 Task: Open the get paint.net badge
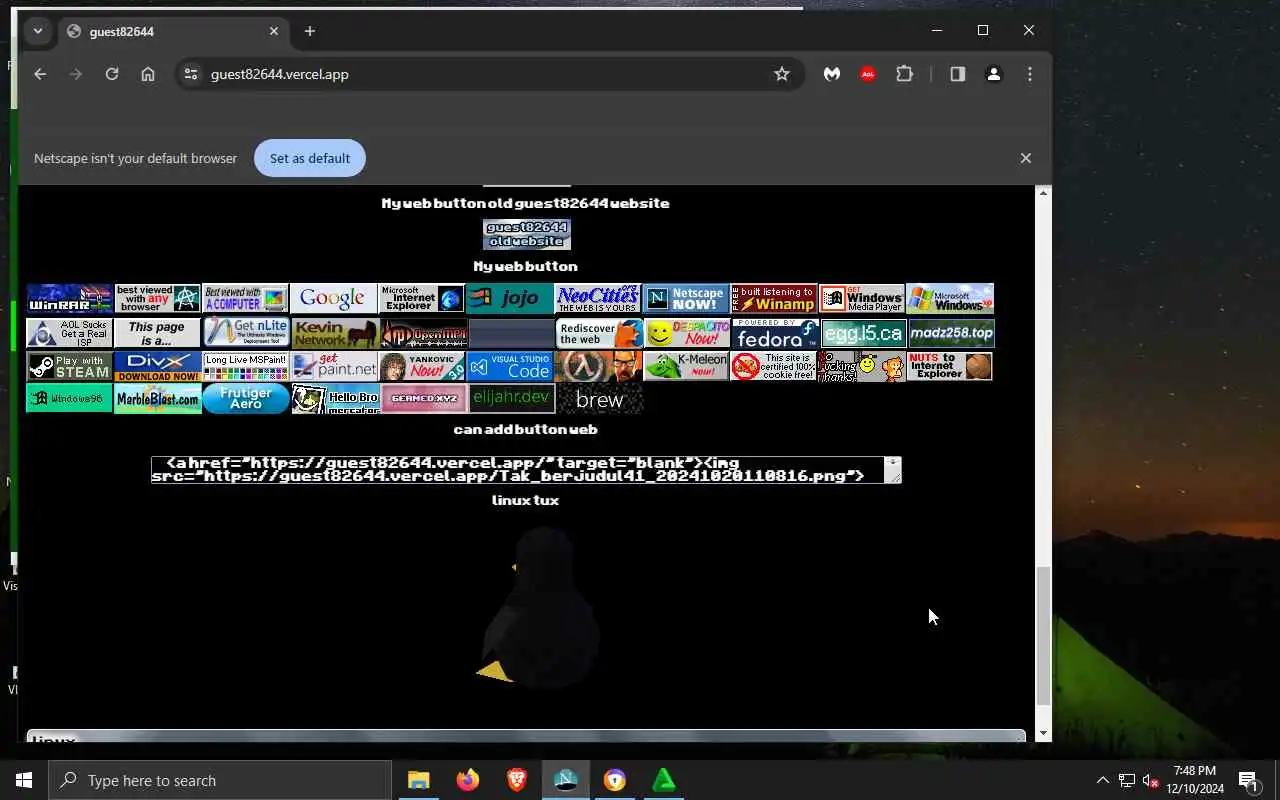[x=333, y=367]
